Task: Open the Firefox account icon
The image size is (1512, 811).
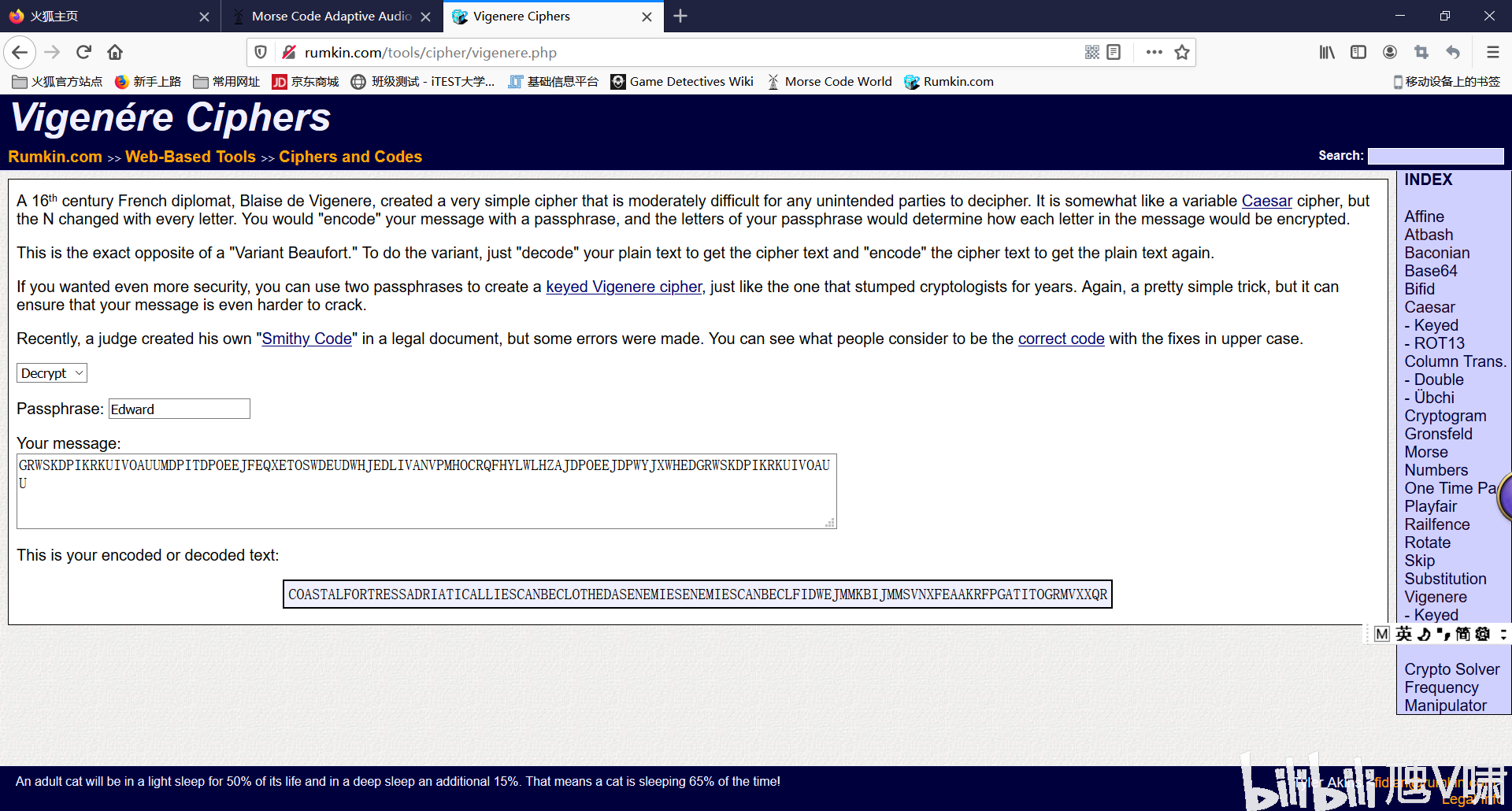Action: pos(1389,52)
